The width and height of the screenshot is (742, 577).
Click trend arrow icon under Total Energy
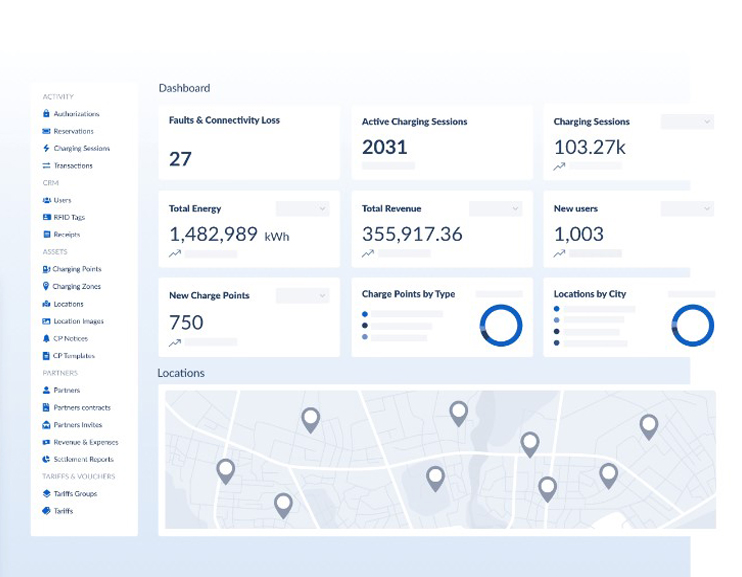(x=175, y=254)
